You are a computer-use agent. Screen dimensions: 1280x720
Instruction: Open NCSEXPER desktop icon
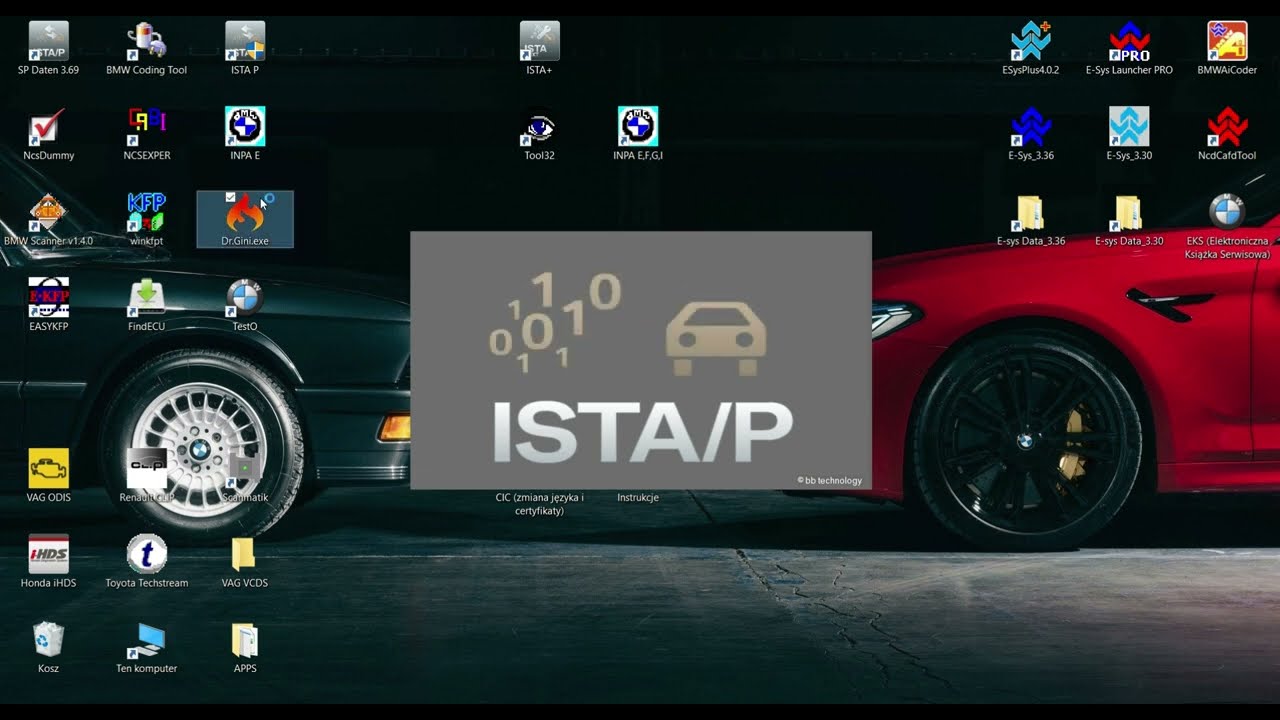146,127
